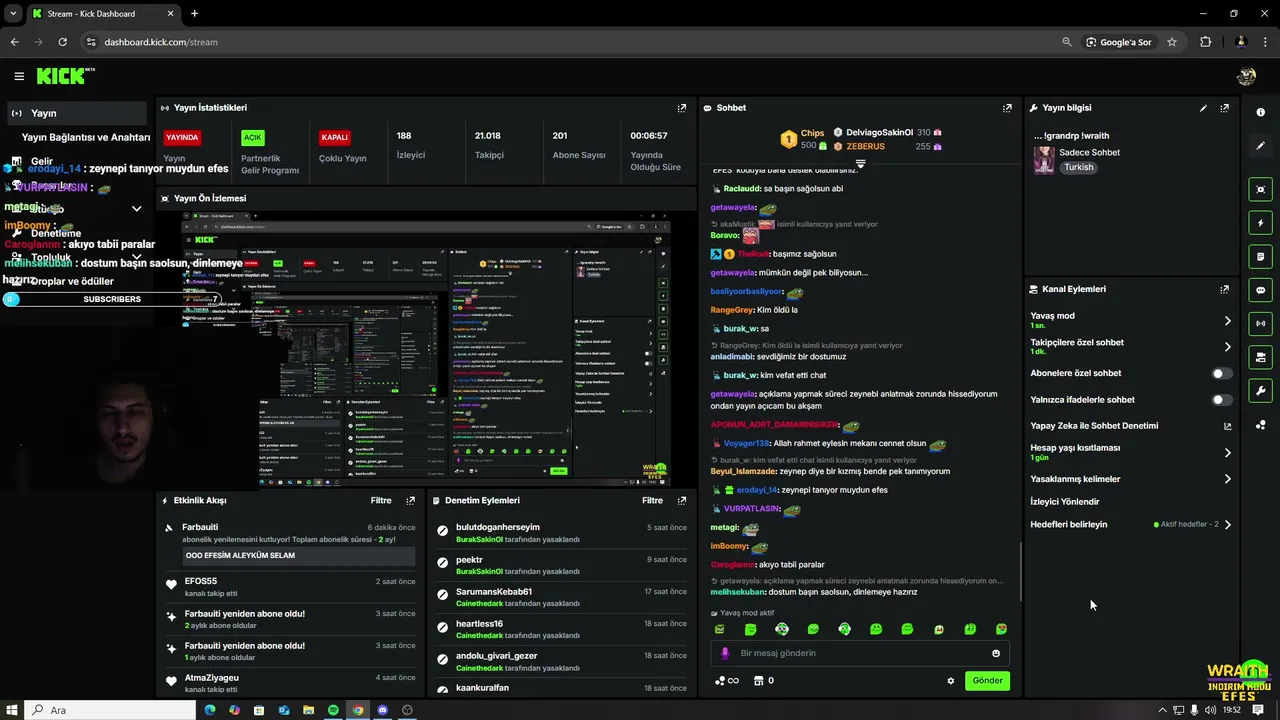Click the shop icon showing 0
Image resolution: width=1280 pixels, height=720 pixels.
click(763, 681)
